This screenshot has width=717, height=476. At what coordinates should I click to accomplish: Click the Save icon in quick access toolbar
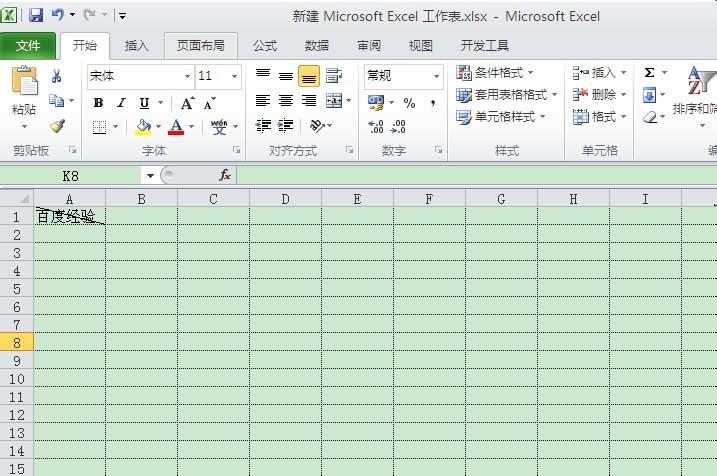[36, 16]
